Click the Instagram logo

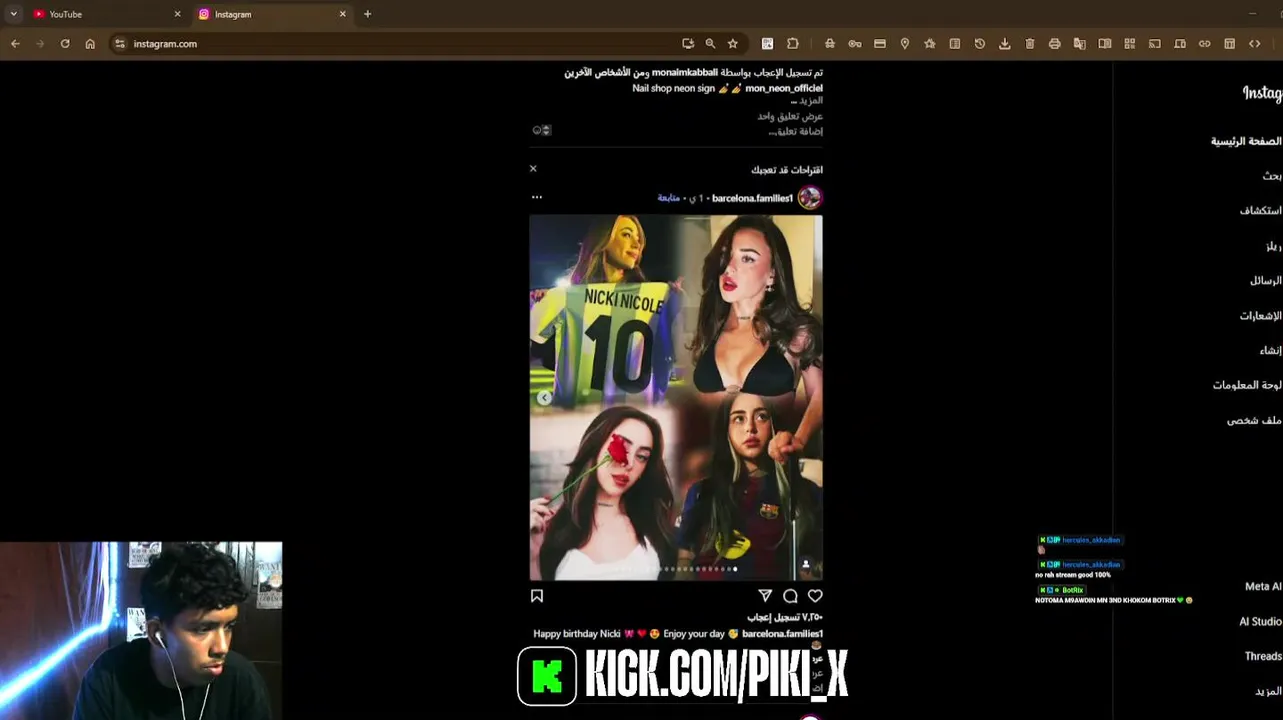pyautogui.click(x=1263, y=92)
